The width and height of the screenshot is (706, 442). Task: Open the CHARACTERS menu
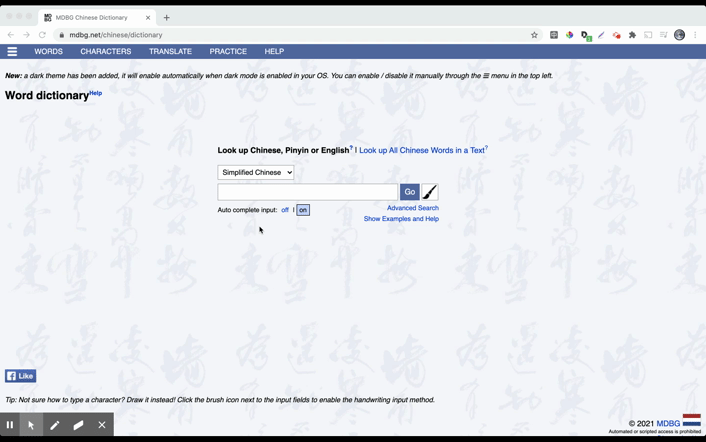point(106,51)
